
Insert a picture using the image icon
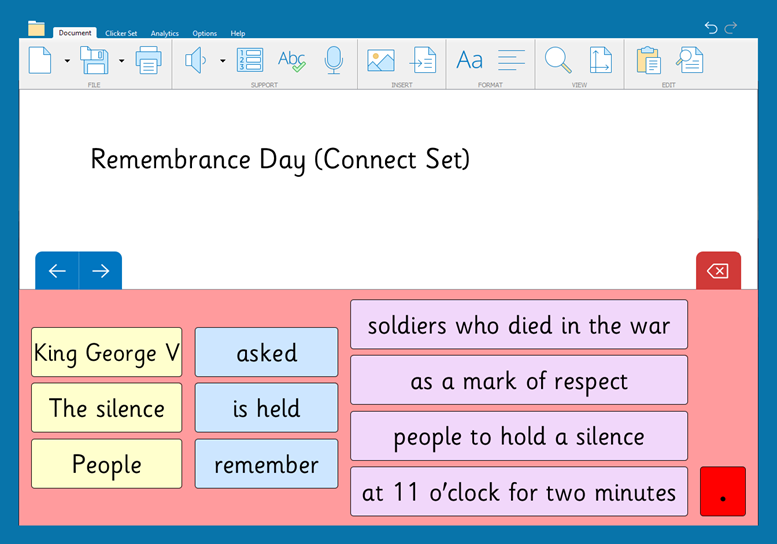[380, 61]
